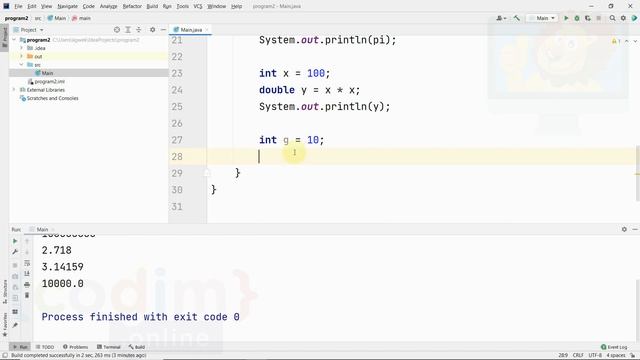Click the warning indicator in editor corner
This screenshot has height=360, width=640.
pos(616,41)
